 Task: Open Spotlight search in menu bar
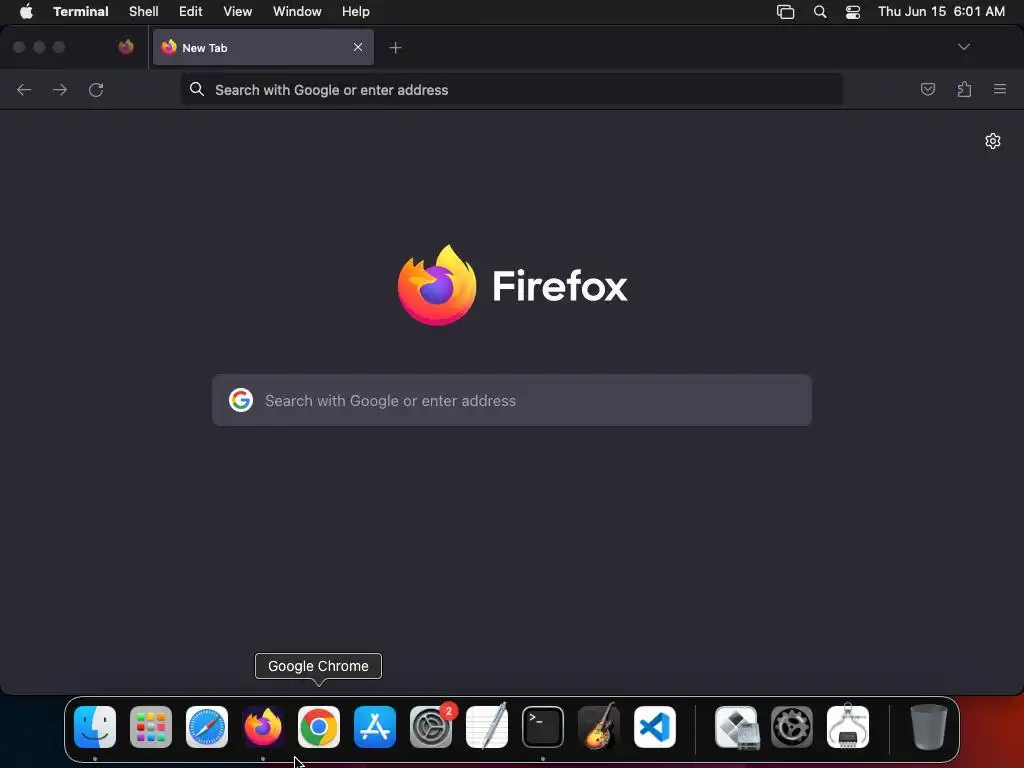[x=820, y=11]
